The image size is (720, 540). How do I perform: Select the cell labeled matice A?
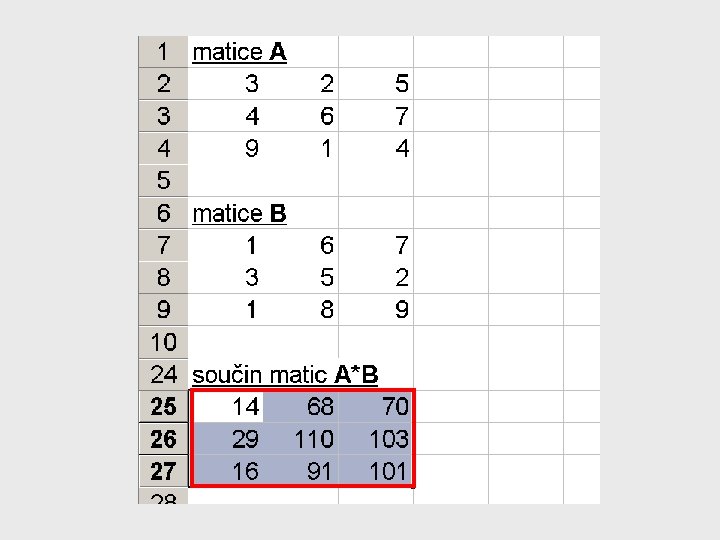pyautogui.click(x=239, y=52)
